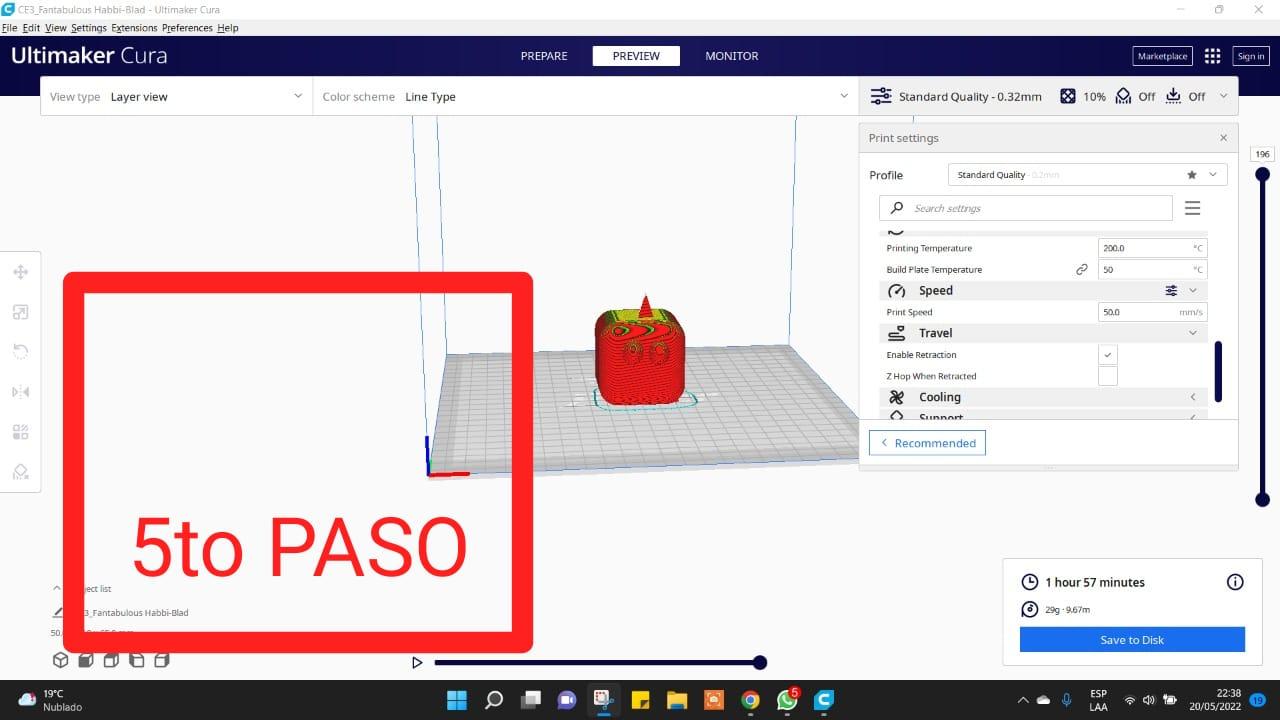1280x720 pixels.
Task: Click the Sign in button
Action: coord(1251,56)
